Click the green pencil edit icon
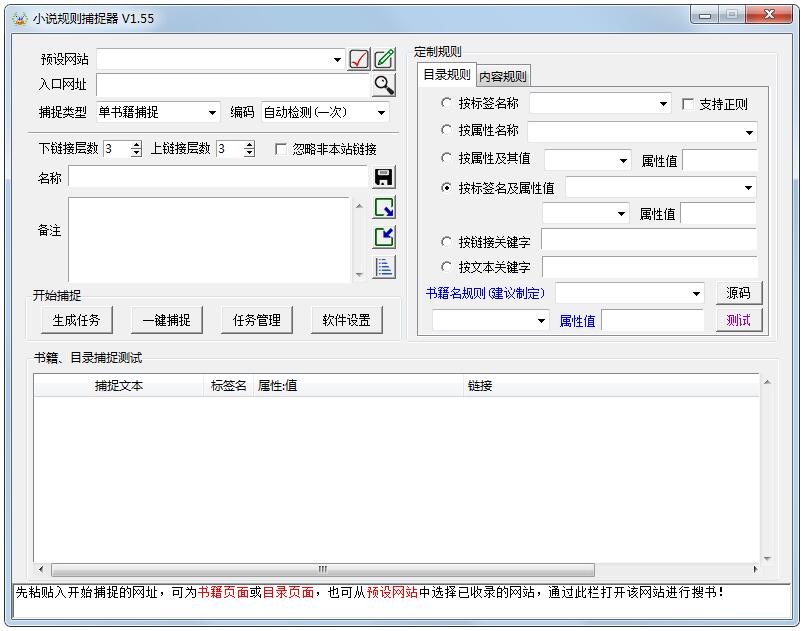Screen dimensions: 805x631 384,59
